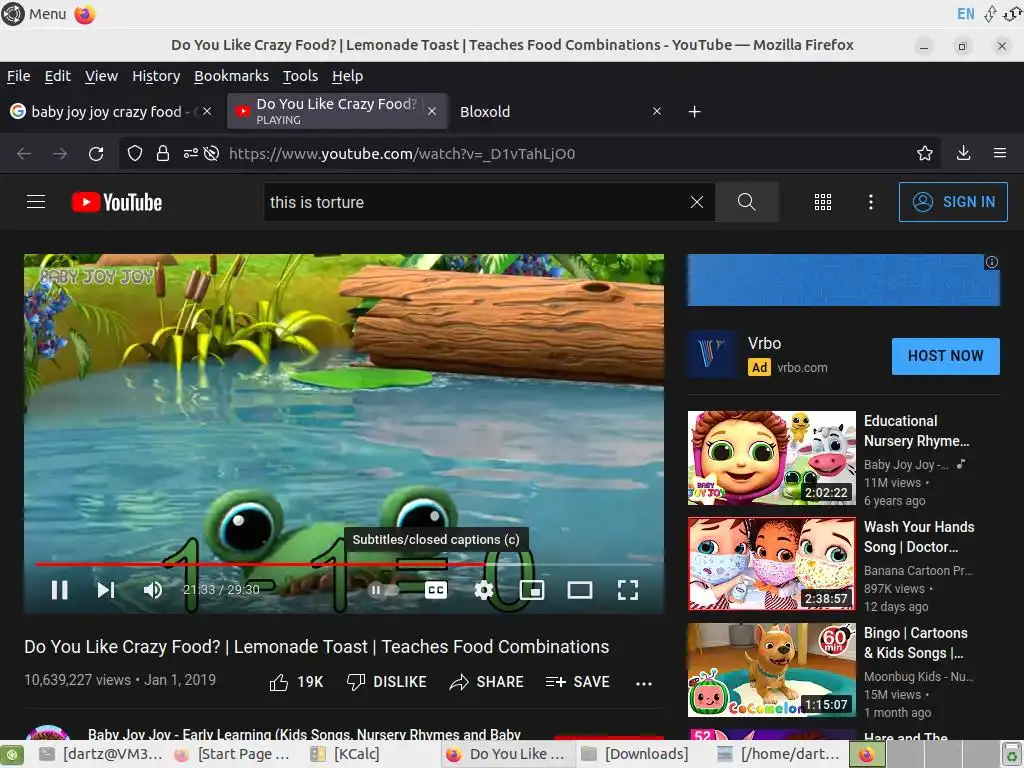
Task: Toggle the autoplay switch in player
Action: tap(384, 590)
